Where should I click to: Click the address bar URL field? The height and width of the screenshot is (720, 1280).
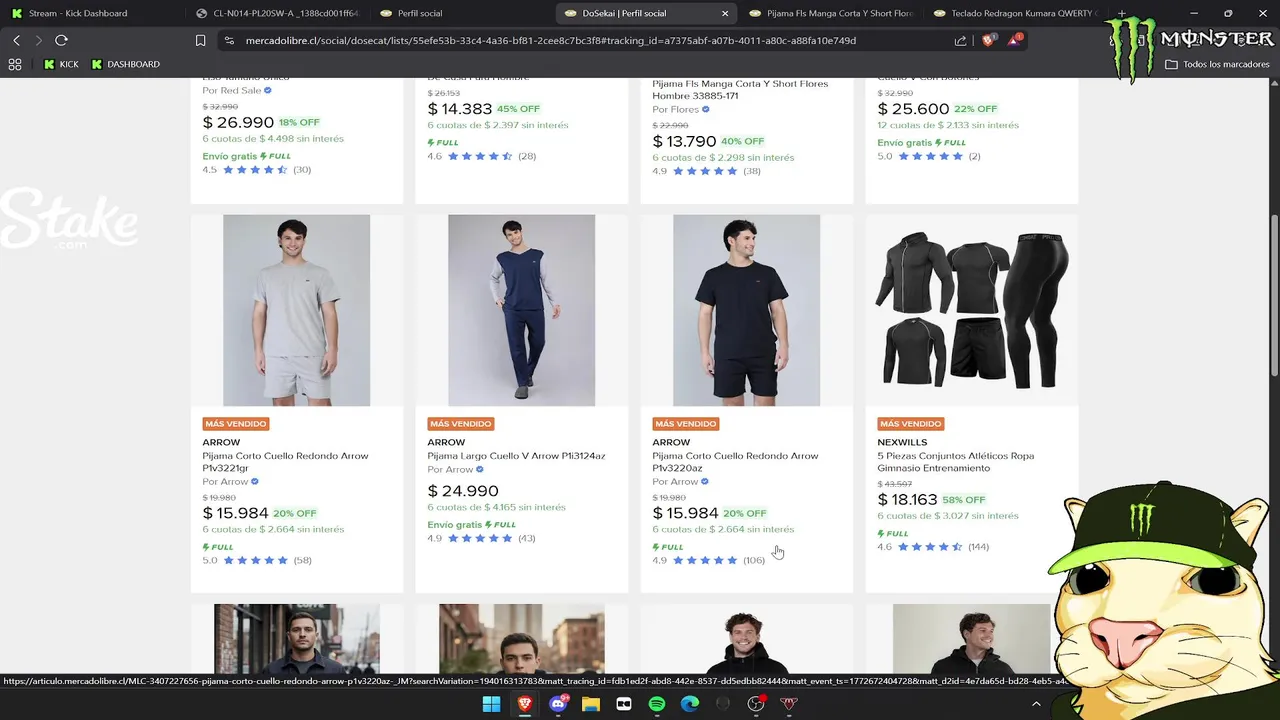point(550,41)
